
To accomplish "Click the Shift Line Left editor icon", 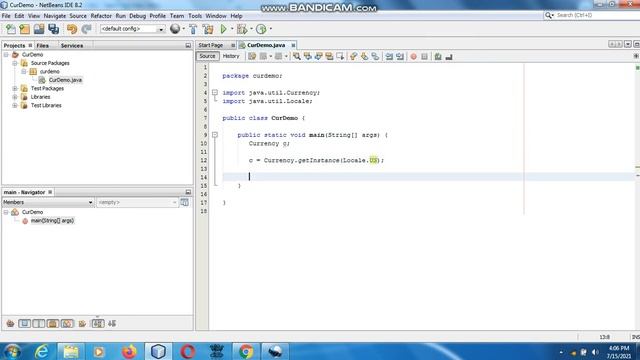I will tap(389, 56).
